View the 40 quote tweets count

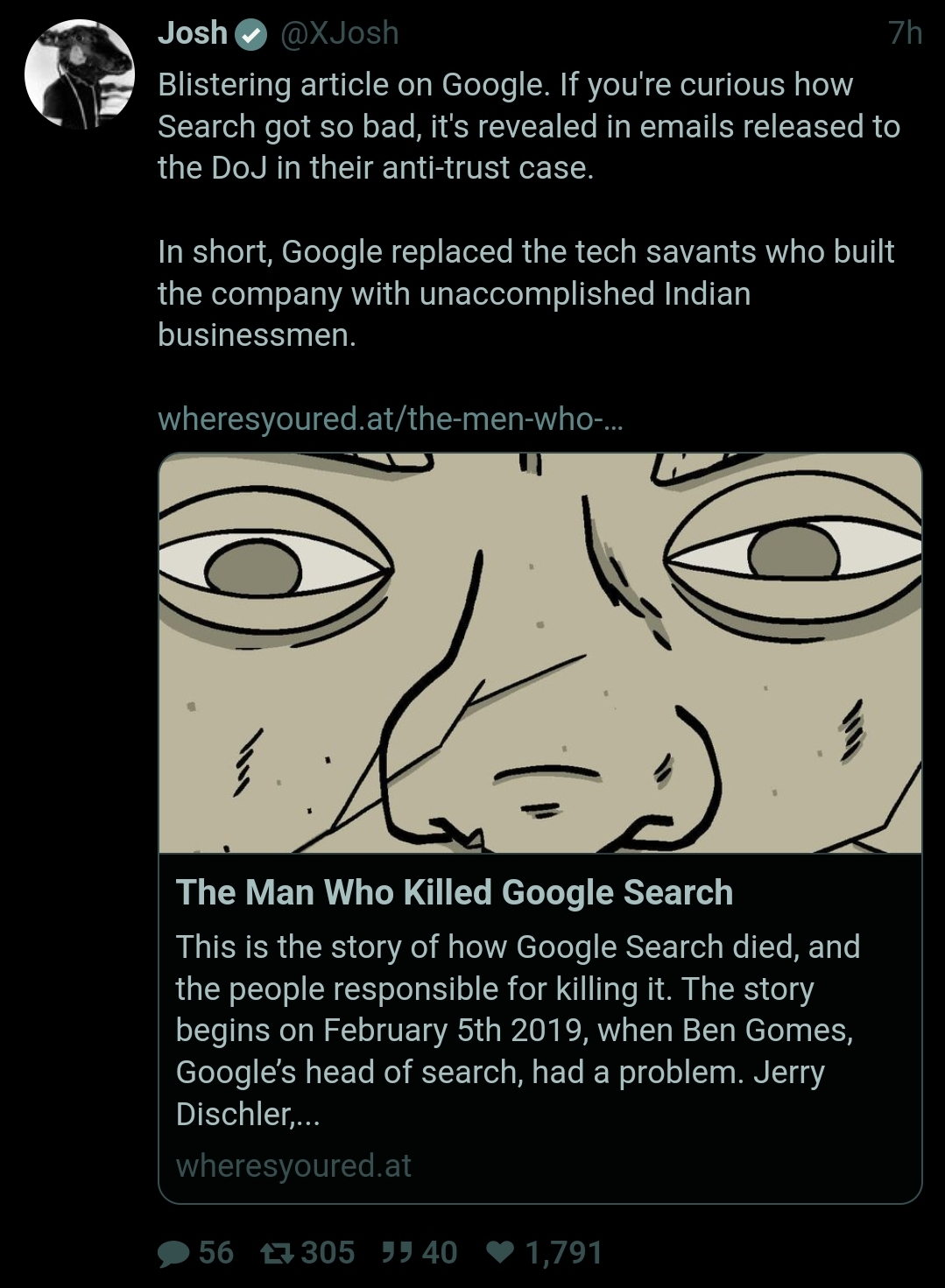click(x=439, y=1253)
